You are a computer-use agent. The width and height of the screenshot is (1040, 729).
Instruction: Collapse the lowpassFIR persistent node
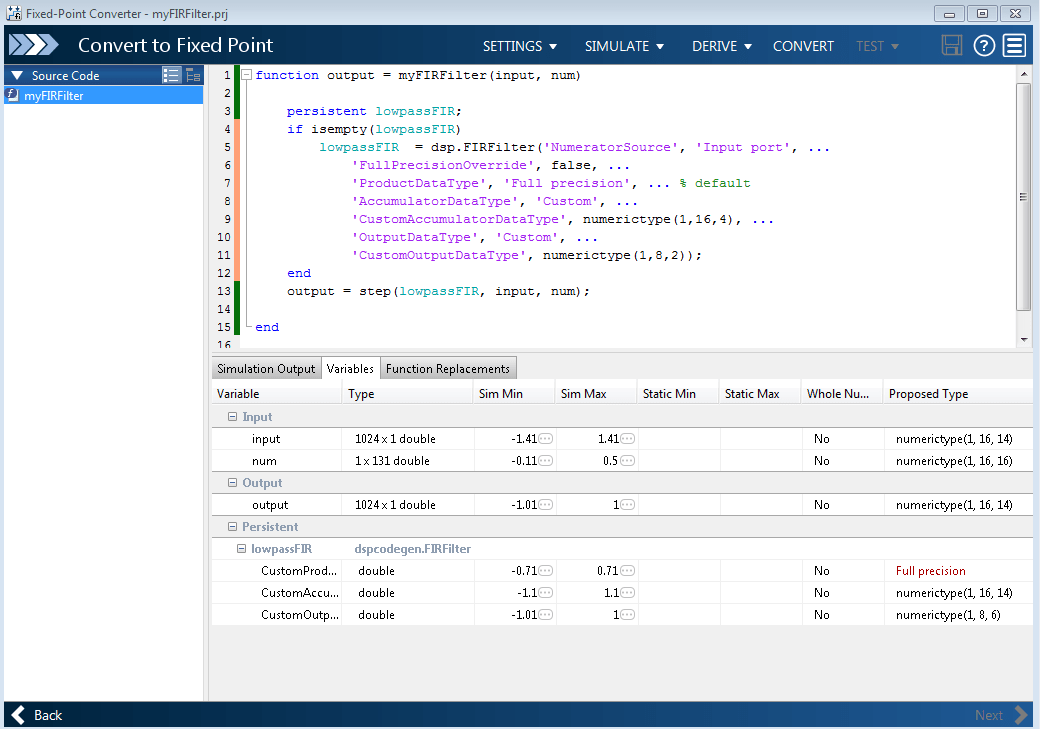coord(241,549)
